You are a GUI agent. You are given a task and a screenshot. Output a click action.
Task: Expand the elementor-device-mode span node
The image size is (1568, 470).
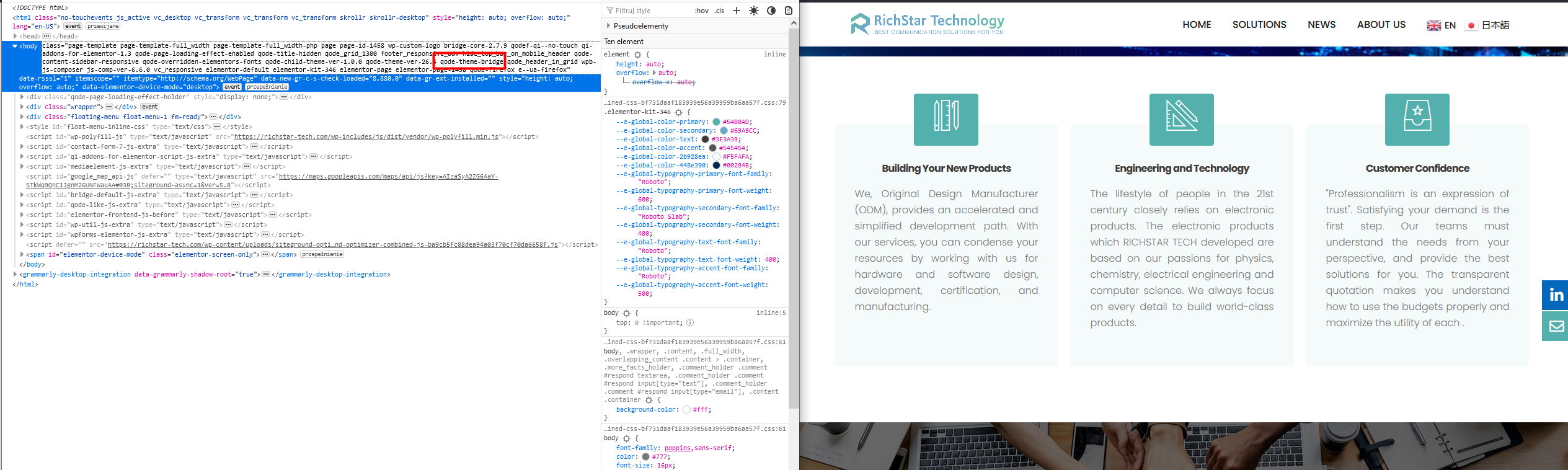point(22,254)
